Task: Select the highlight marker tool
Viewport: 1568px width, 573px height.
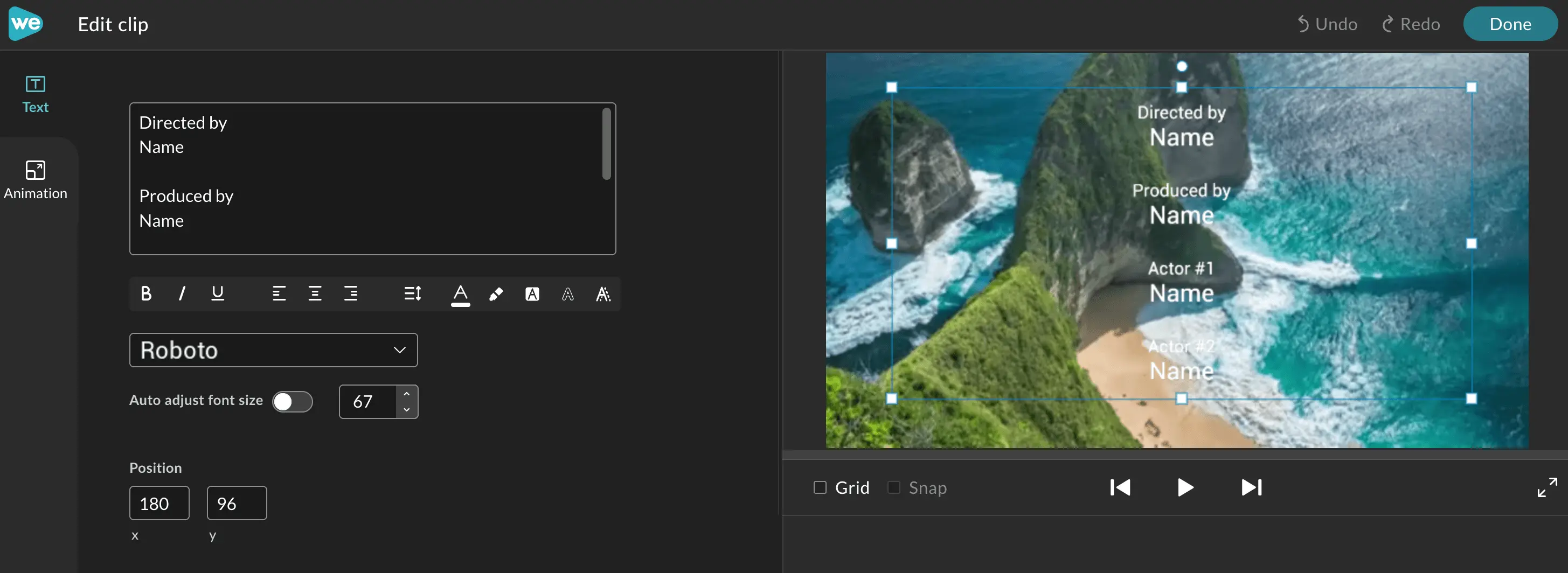Action: [496, 295]
